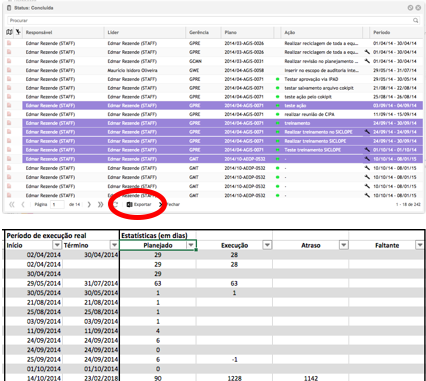
Task: Select the highlighted 'treinamento' row
Action: point(223,123)
